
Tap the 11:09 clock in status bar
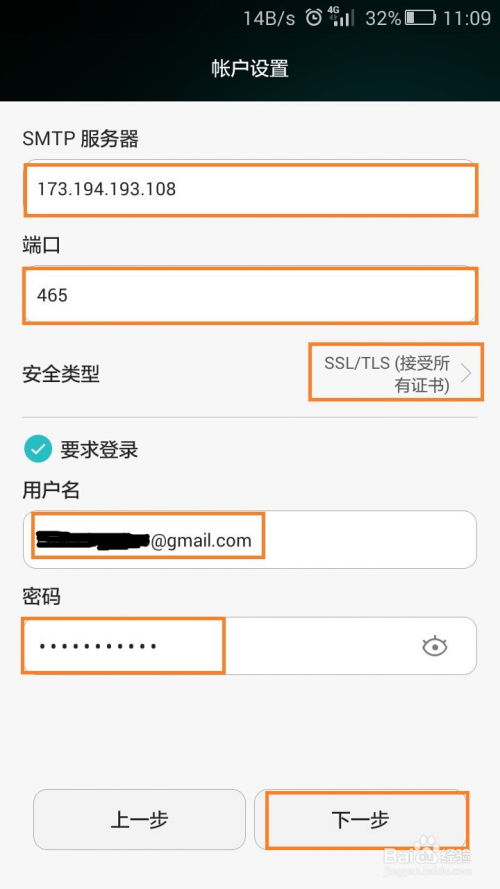coord(467,18)
